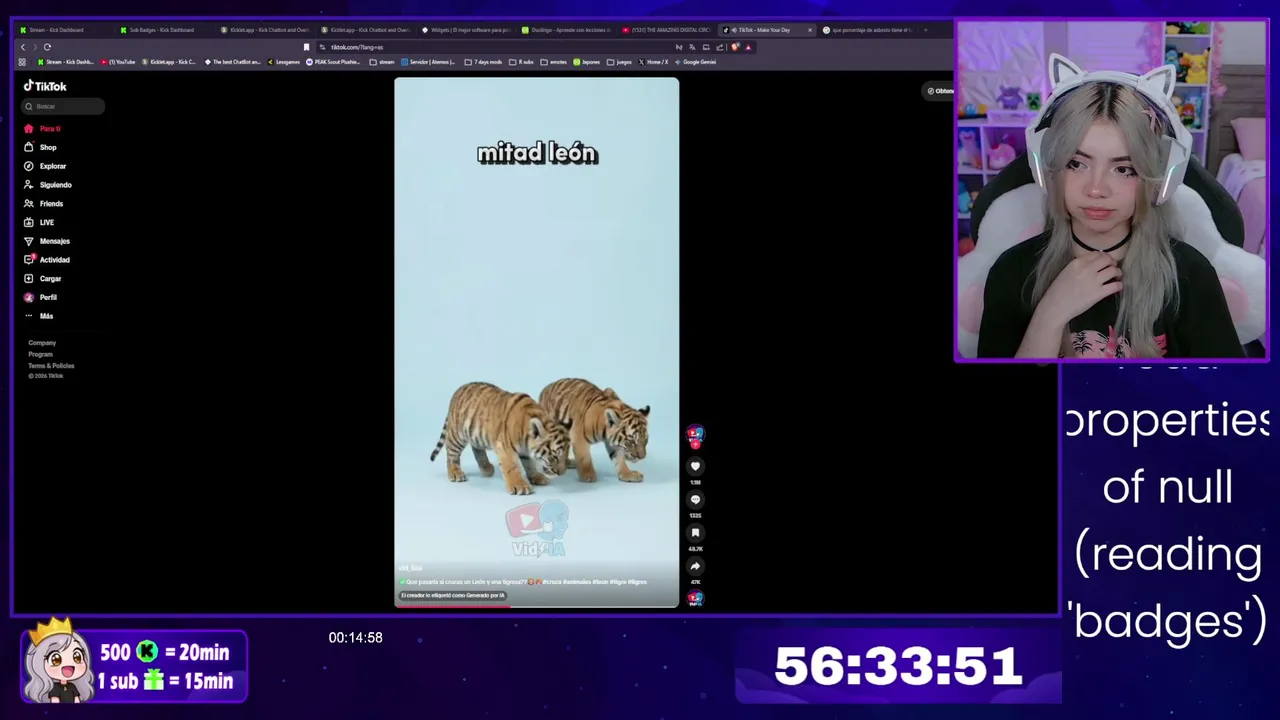Reload the page with the refresh icon
The width and height of the screenshot is (1280, 720).
47,47
